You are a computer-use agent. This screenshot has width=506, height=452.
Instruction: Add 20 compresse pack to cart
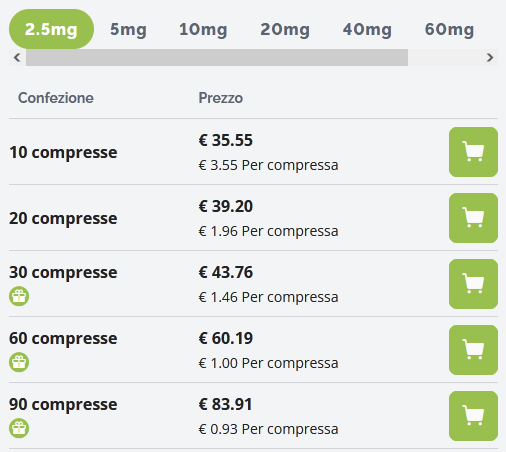(473, 218)
